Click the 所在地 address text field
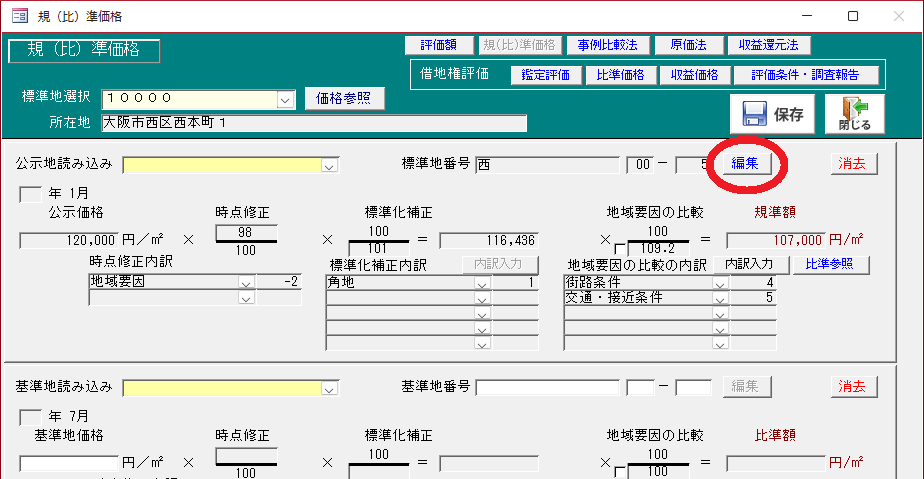Image resolution: width=924 pixels, height=479 pixels. (314, 123)
